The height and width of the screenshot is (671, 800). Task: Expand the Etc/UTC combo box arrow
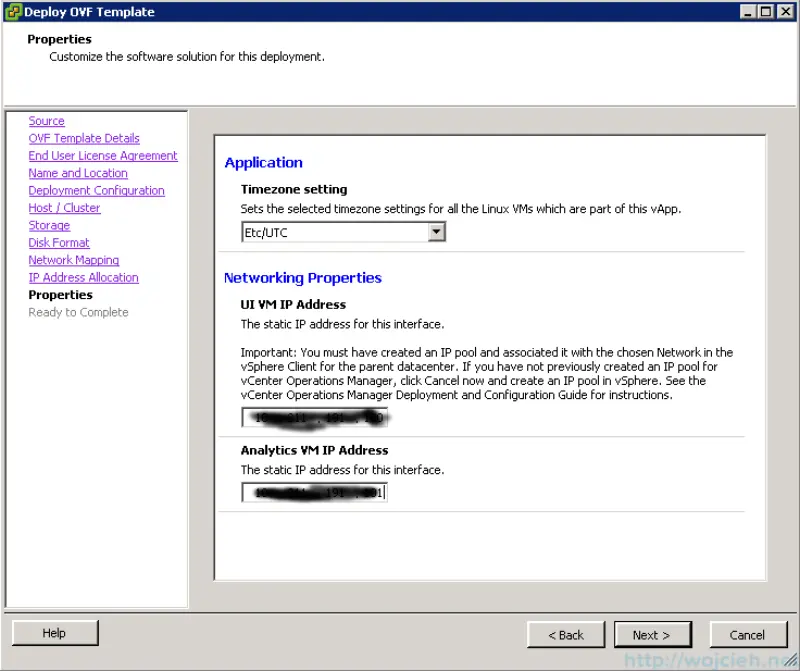click(437, 232)
